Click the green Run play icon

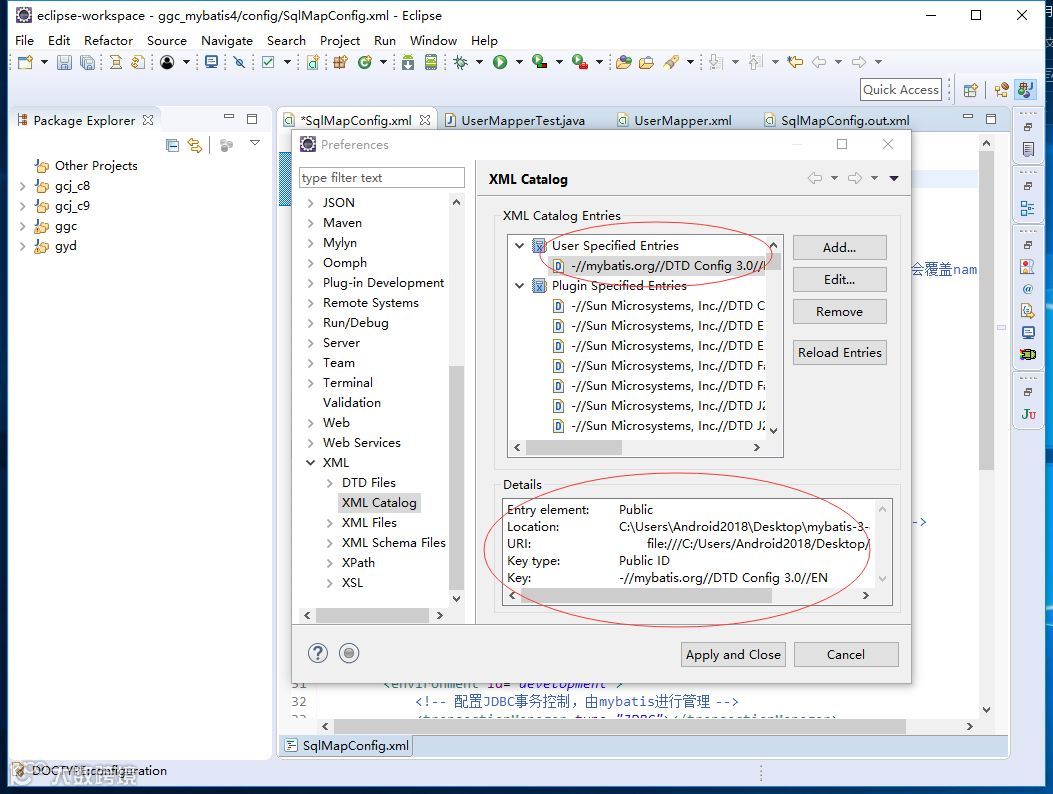click(x=500, y=62)
